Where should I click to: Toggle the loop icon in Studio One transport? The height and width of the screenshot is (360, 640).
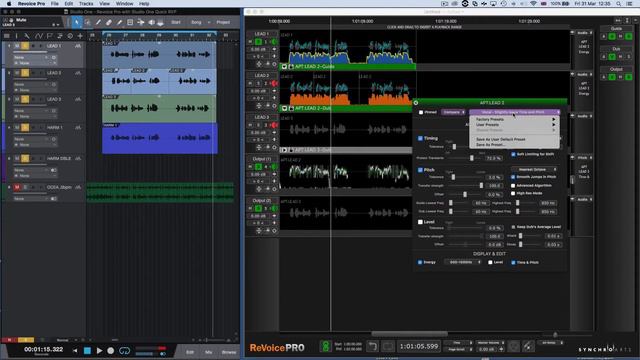coord(124,350)
